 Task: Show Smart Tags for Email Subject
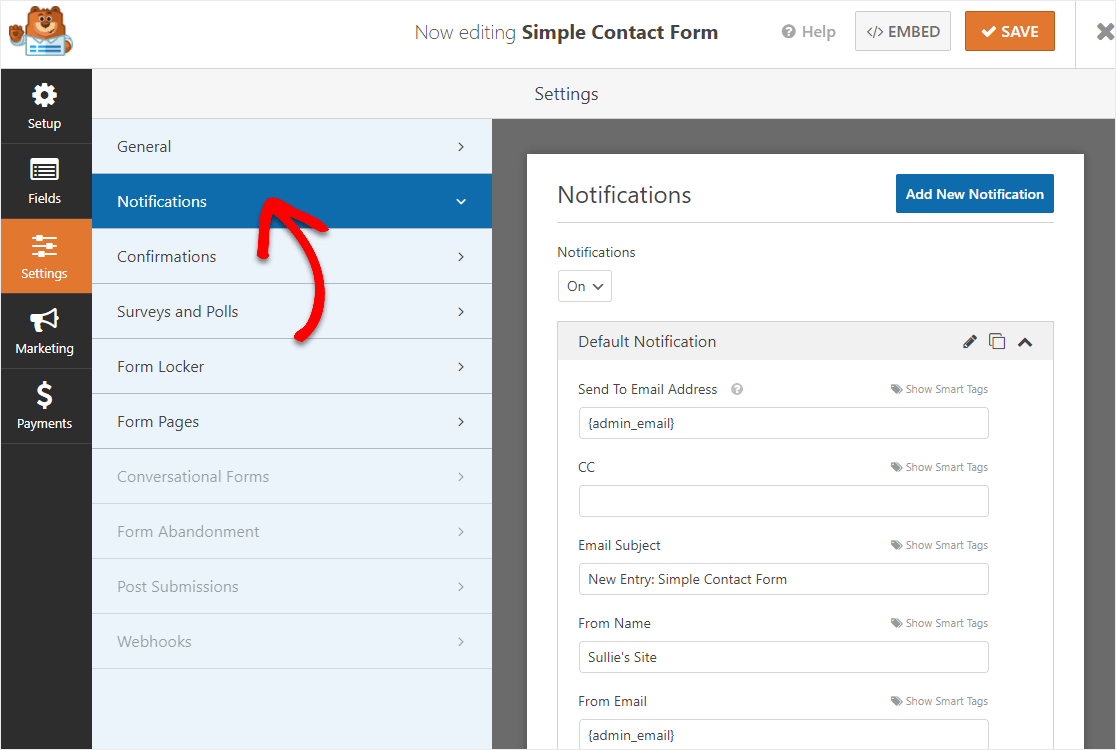(939, 545)
